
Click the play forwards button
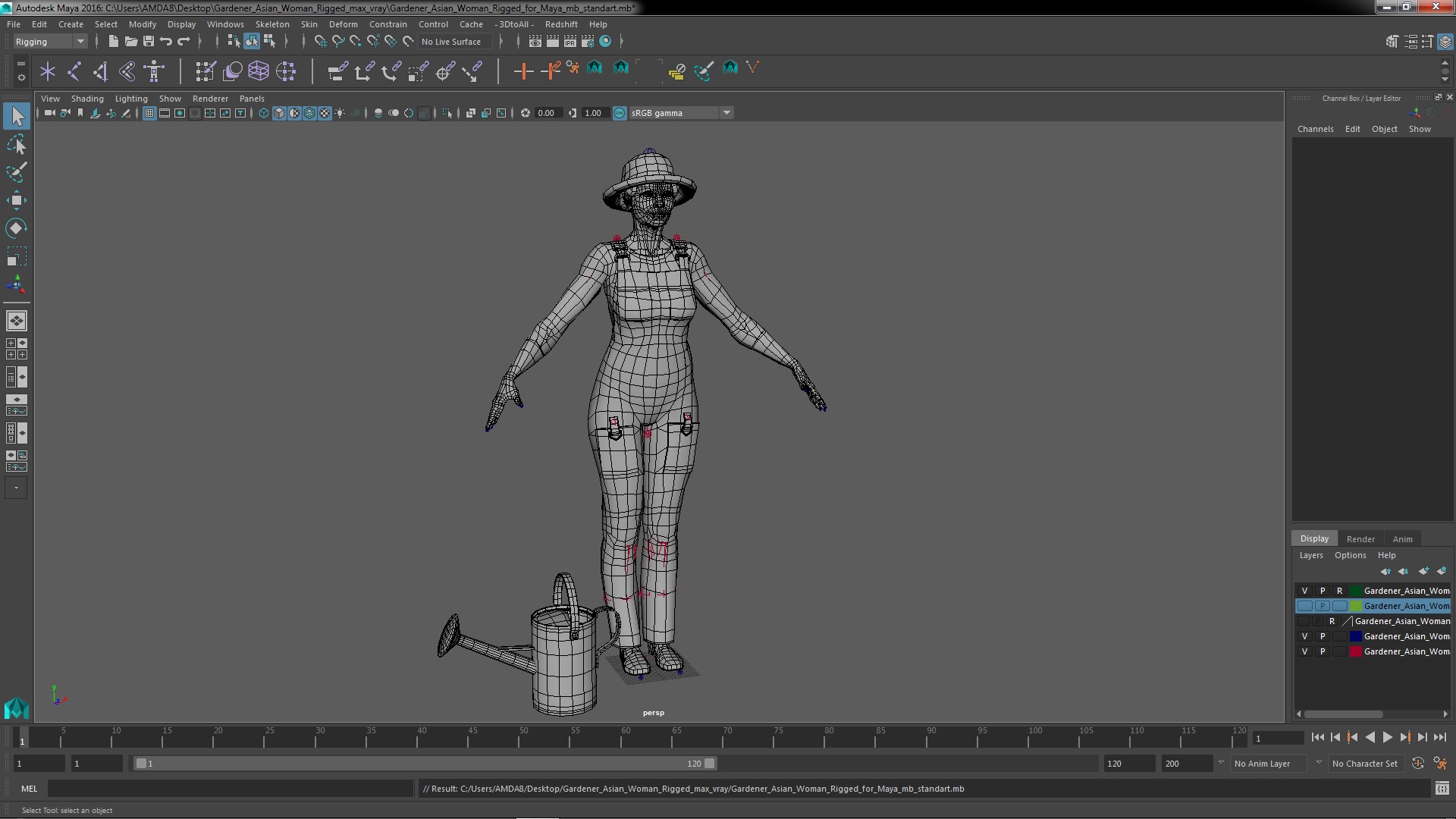click(x=1387, y=737)
